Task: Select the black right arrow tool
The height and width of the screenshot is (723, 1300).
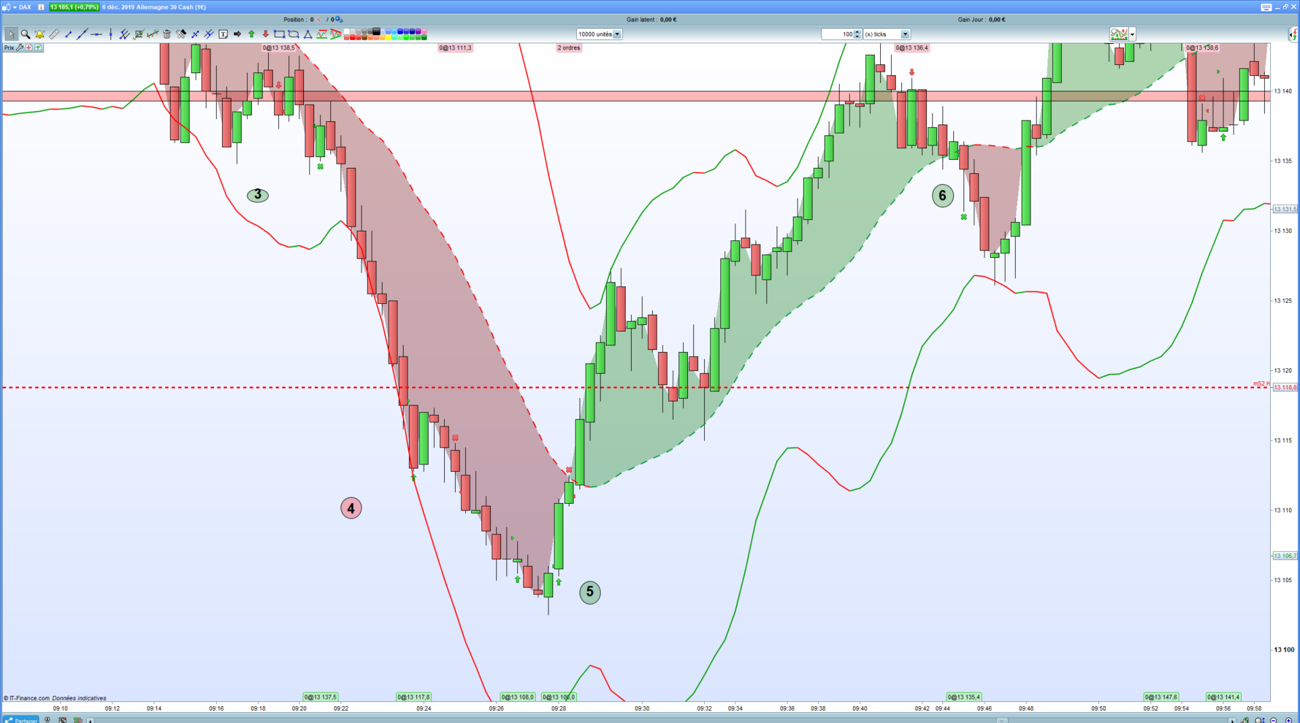Action: tap(237, 34)
